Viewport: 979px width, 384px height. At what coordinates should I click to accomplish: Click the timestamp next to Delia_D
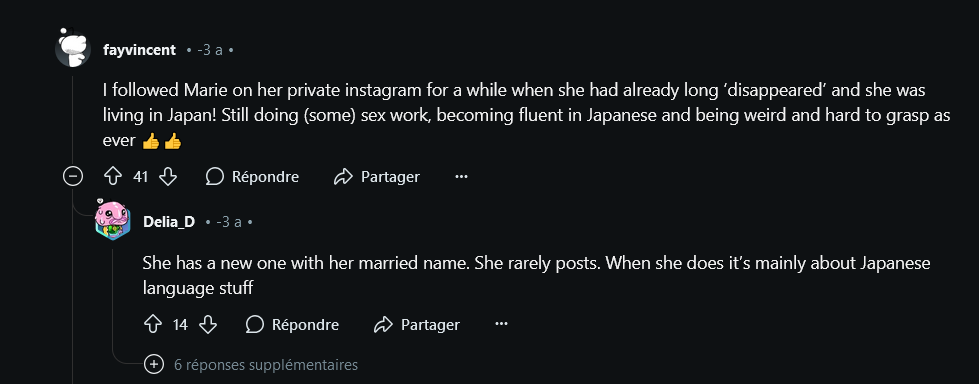click(x=229, y=222)
